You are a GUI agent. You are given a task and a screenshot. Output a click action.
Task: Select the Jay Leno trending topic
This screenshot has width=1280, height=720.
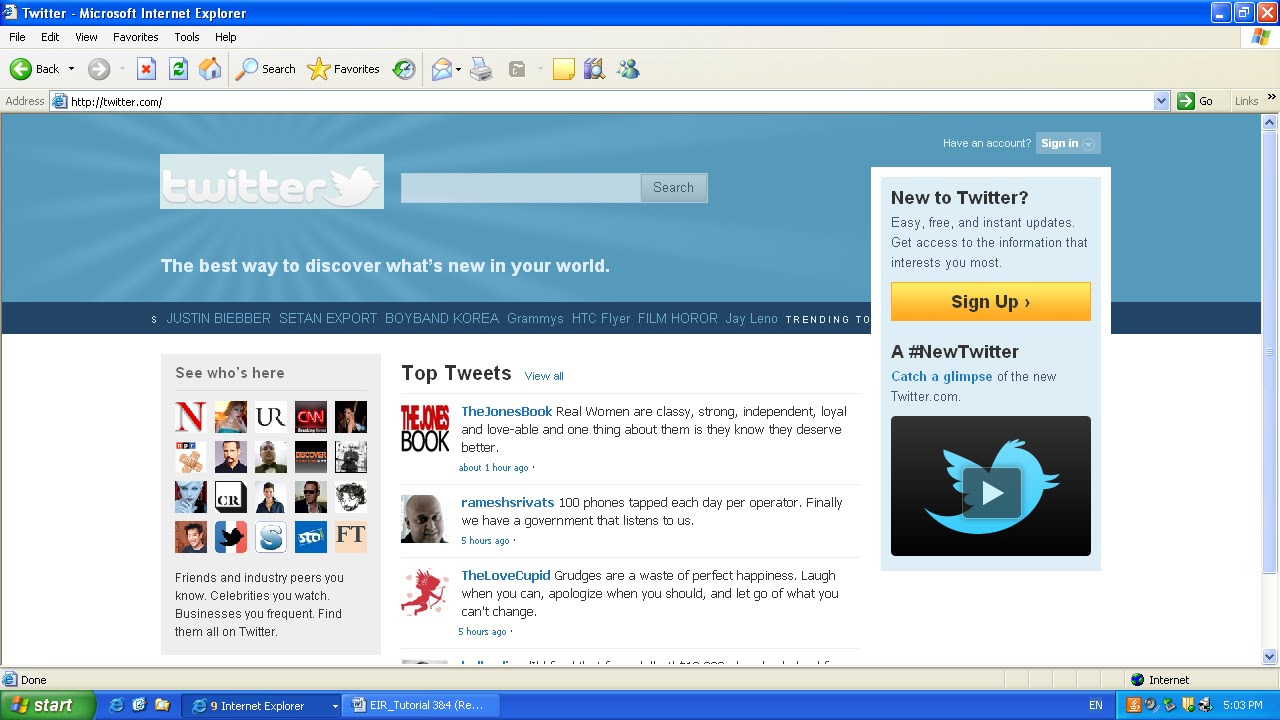(752, 319)
